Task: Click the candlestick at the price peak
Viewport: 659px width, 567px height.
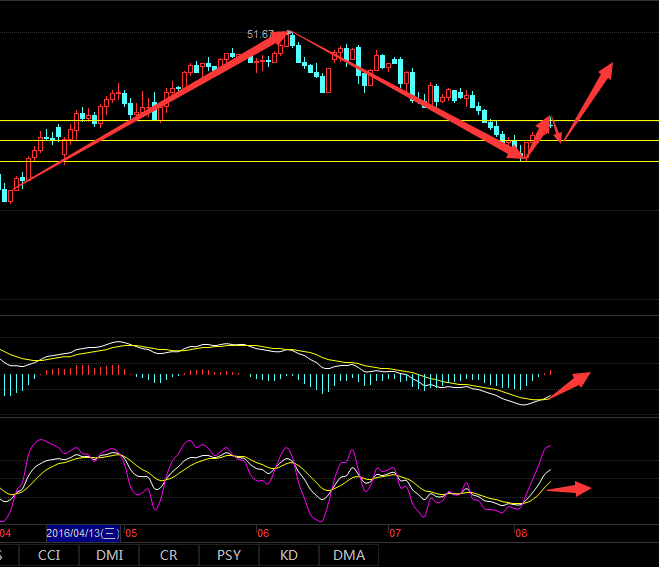Action: point(291,40)
